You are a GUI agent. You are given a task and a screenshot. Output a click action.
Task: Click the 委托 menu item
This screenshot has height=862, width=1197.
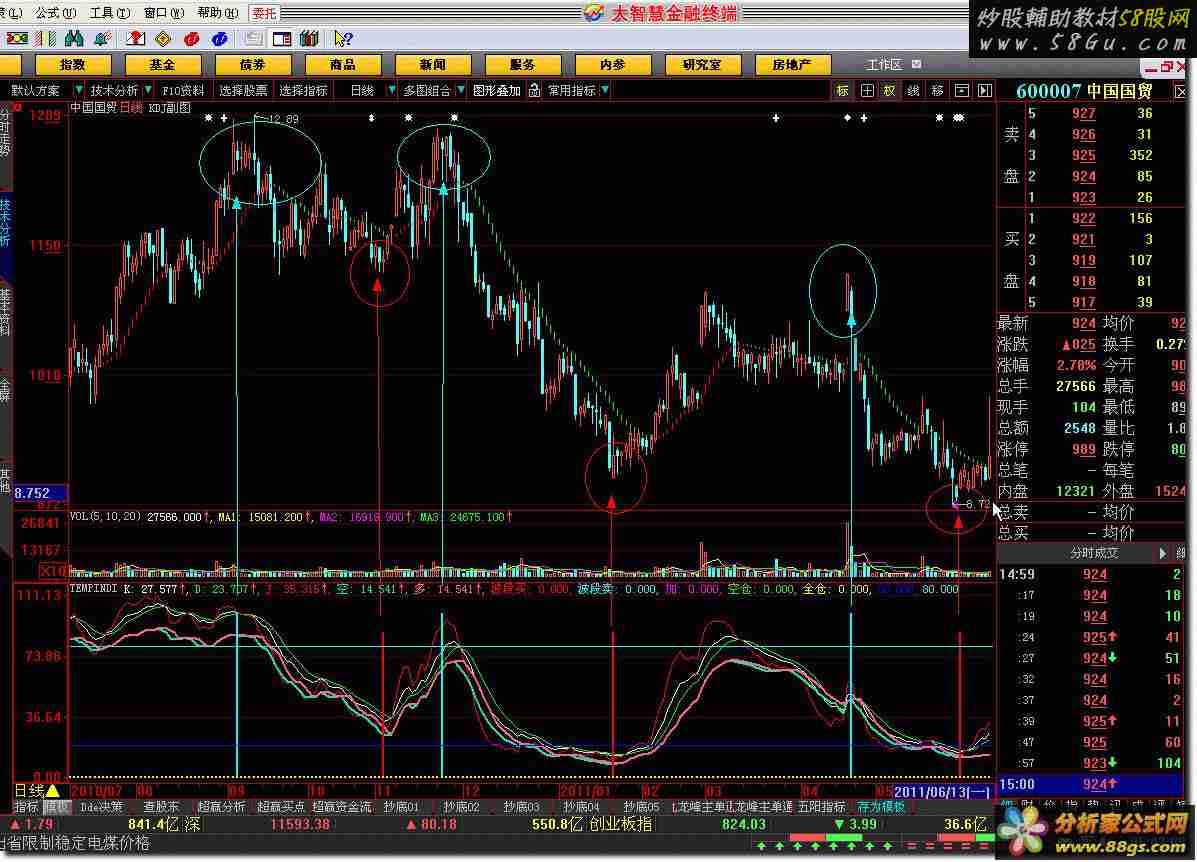264,13
